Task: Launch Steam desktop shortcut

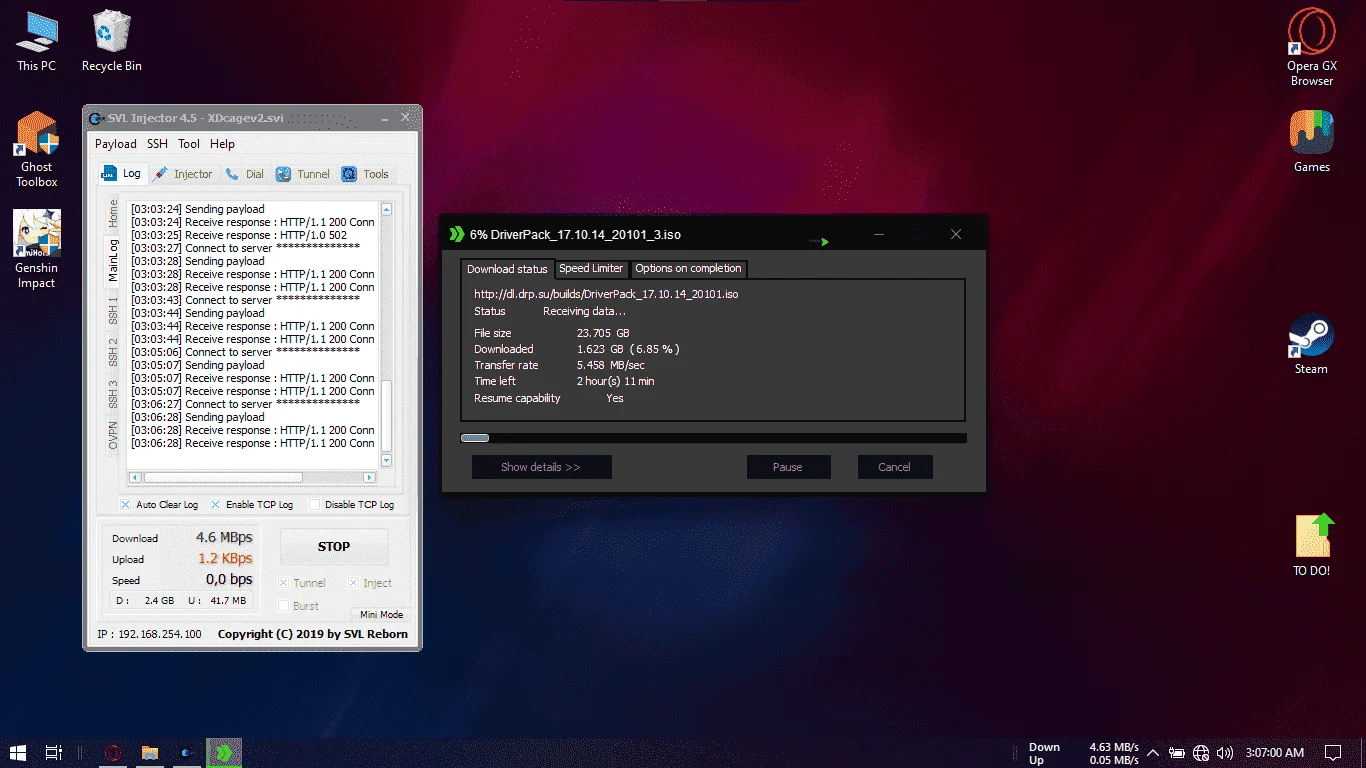Action: click(x=1311, y=343)
